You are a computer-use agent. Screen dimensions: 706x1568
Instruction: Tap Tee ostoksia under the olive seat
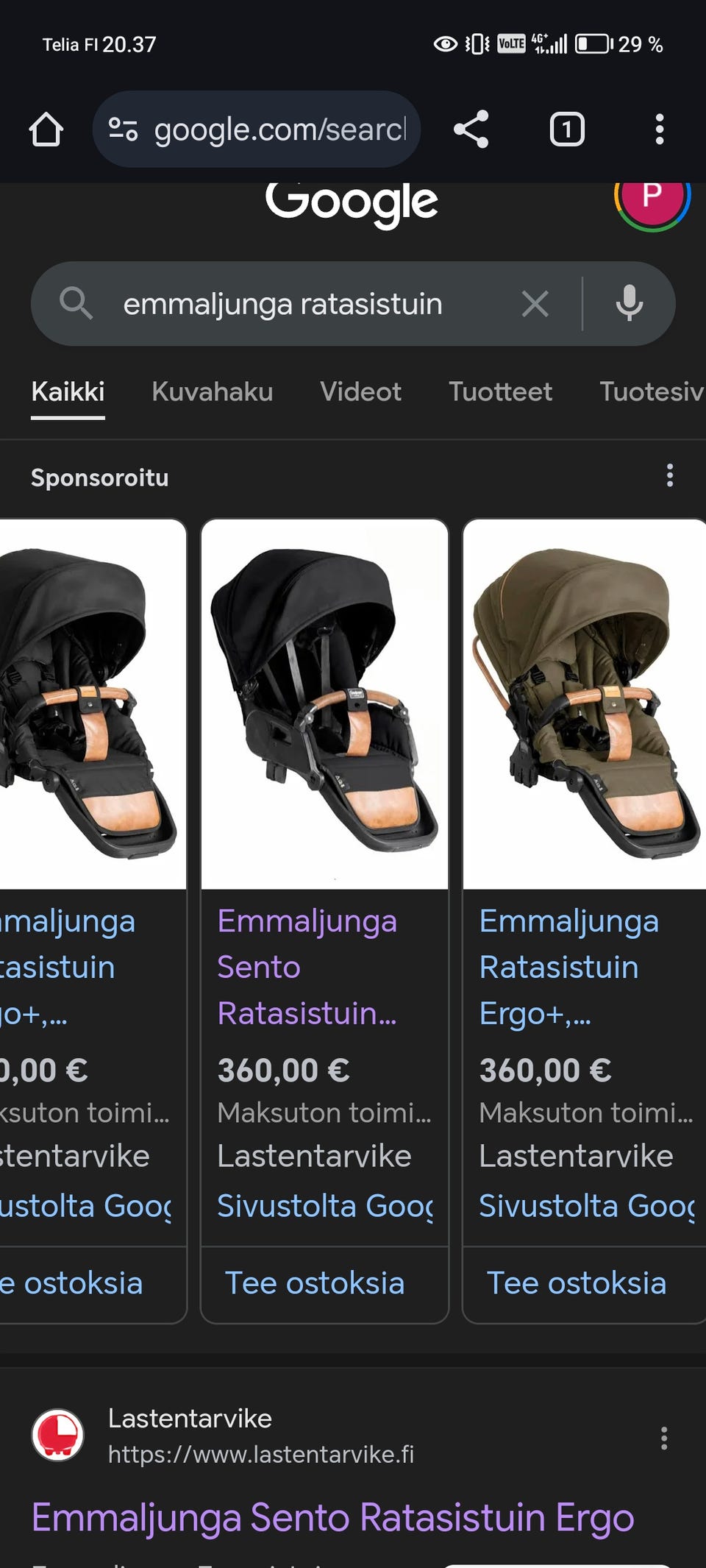[x=577, y=1283]
